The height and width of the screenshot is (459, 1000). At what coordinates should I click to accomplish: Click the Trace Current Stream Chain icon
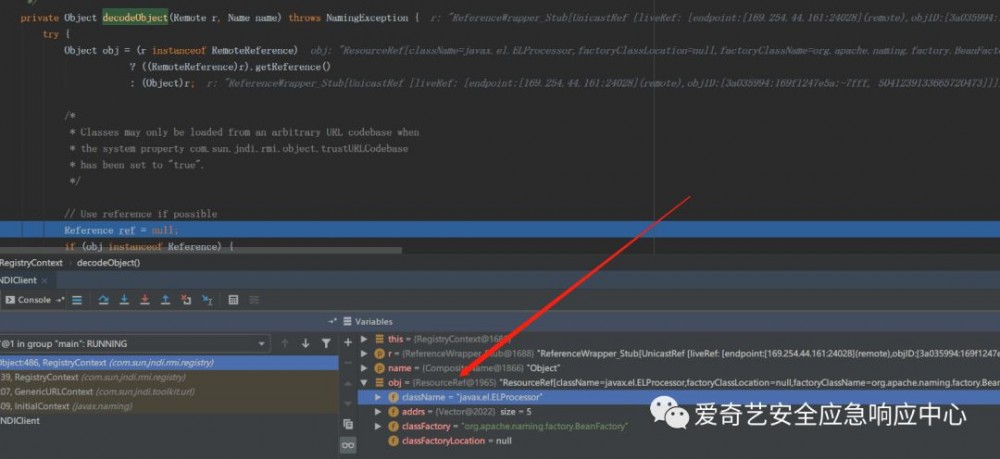click(x=254, y=300)
